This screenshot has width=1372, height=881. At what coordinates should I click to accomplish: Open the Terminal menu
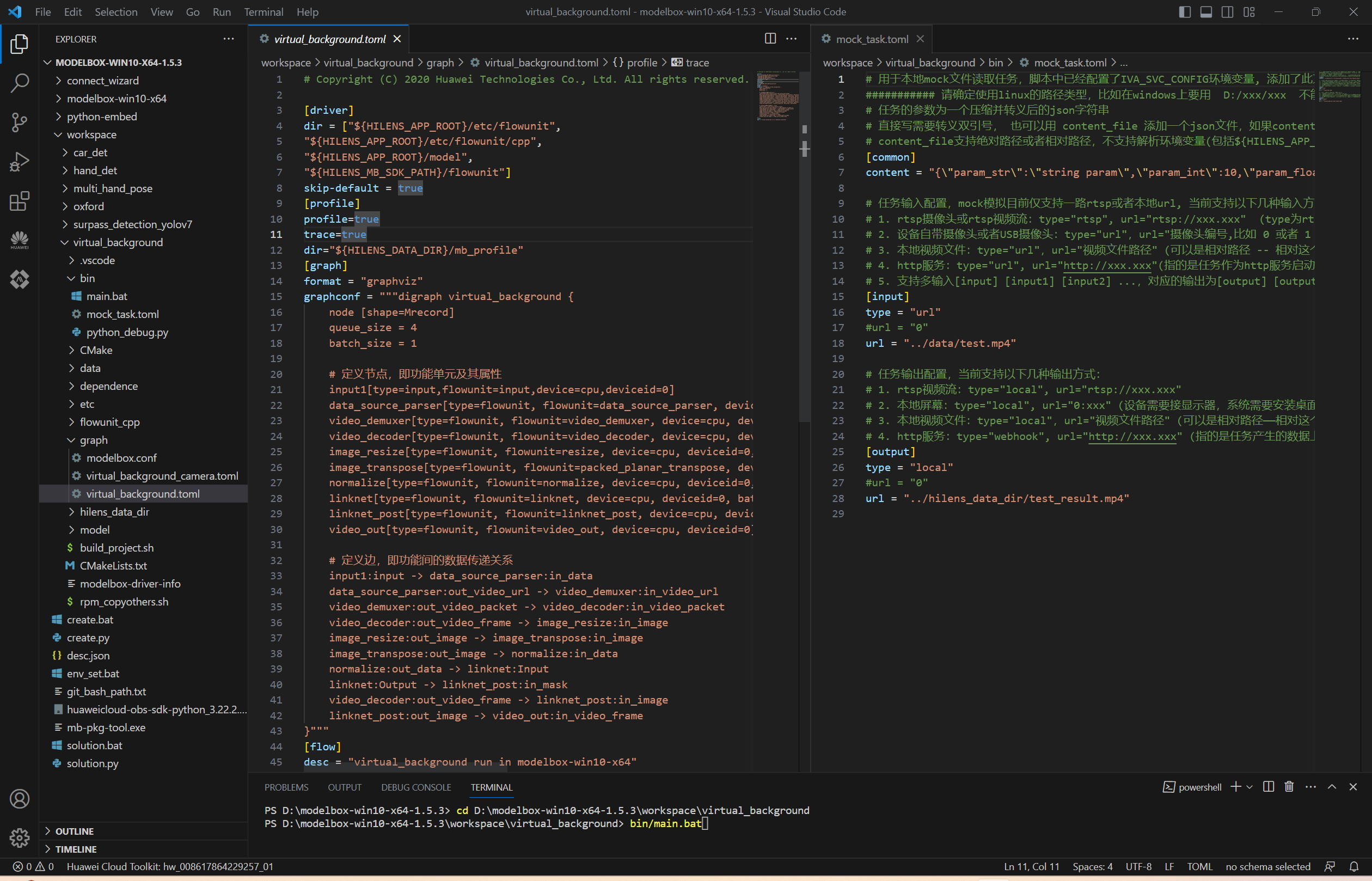coord(263,12)
